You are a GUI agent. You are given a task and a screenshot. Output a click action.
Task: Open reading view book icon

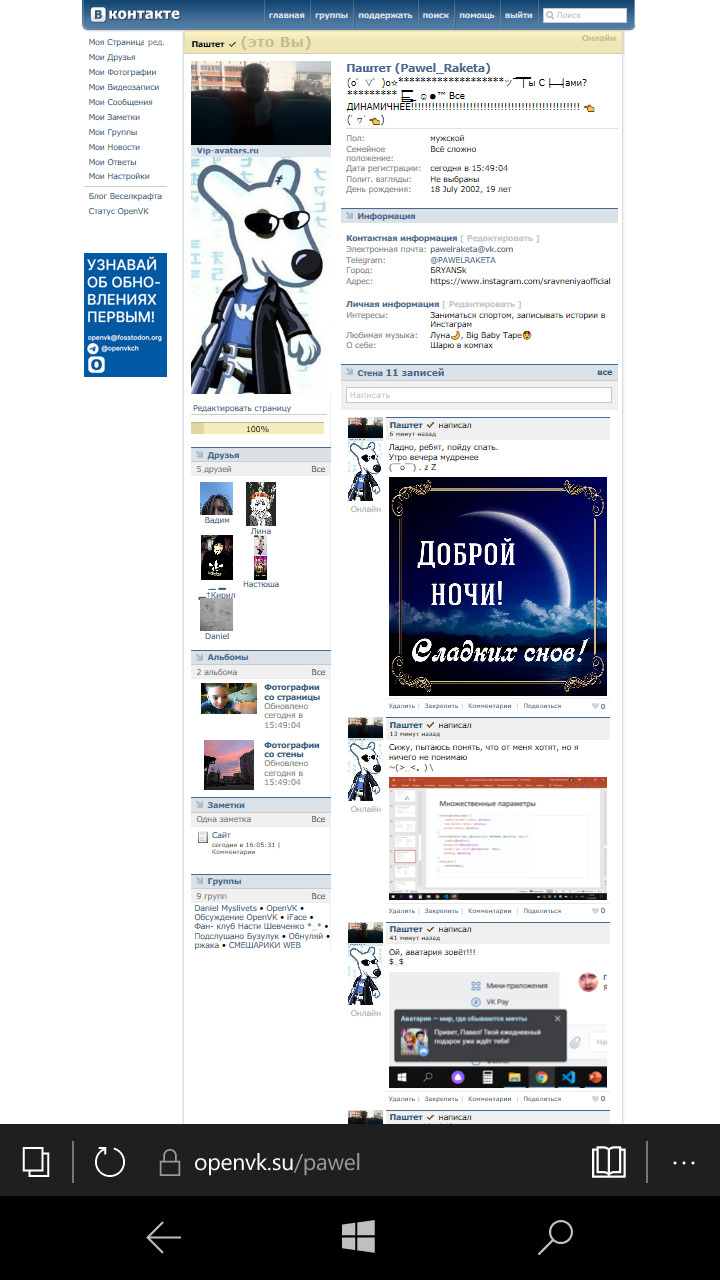coord(609,1161)
